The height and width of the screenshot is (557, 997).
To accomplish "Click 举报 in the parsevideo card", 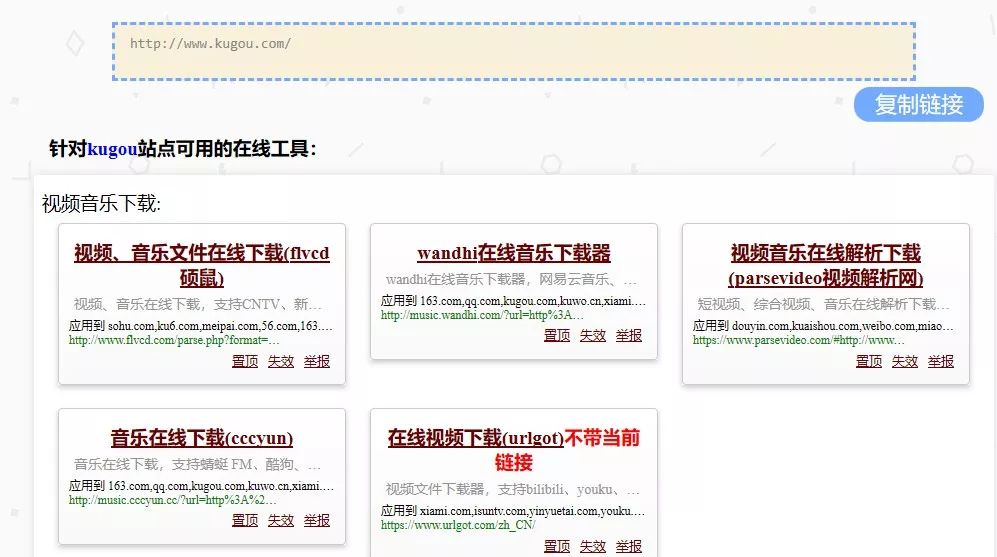I will click(x=940, y=361).
